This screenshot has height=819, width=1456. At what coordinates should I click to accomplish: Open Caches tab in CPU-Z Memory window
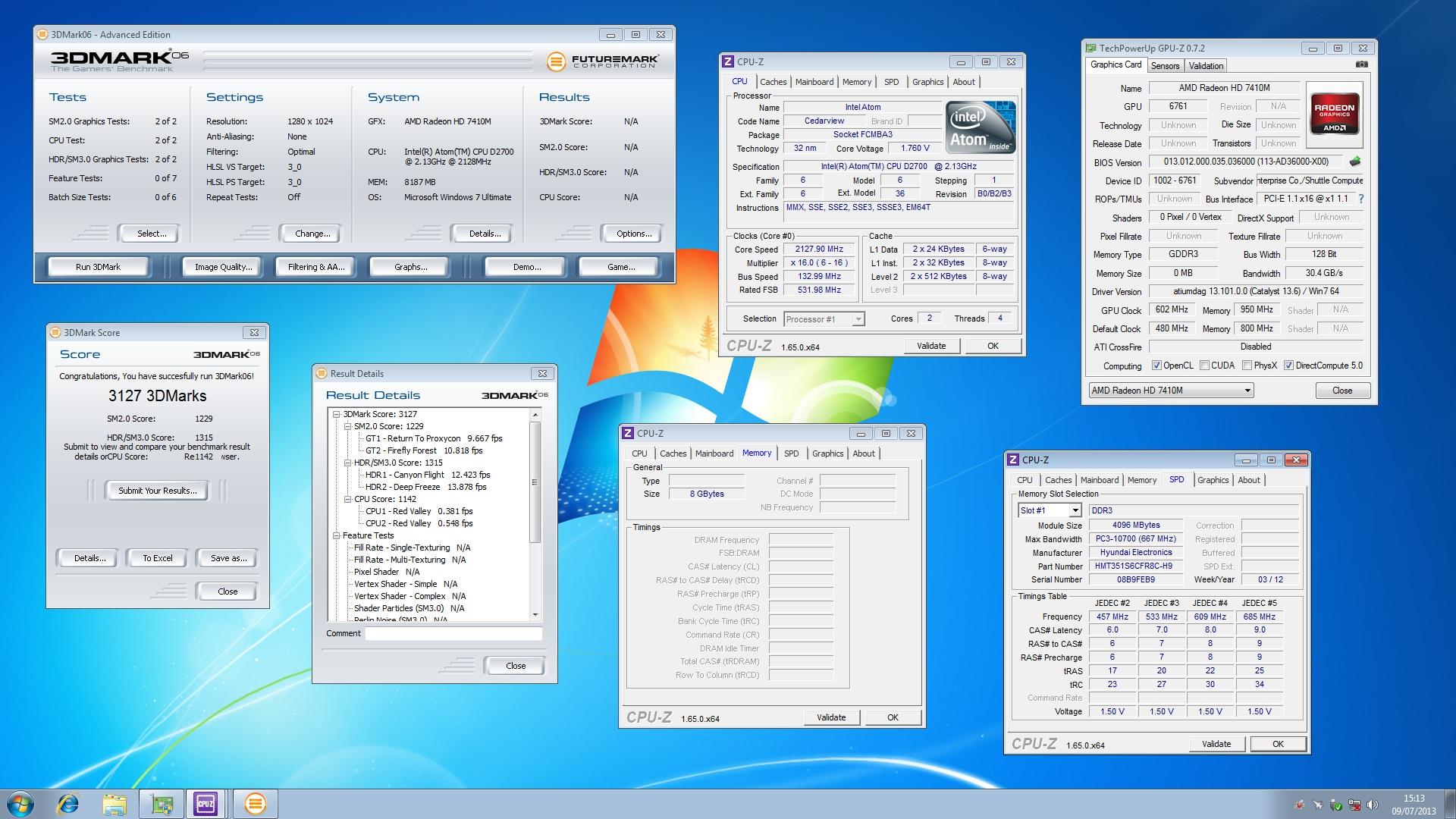673,453
